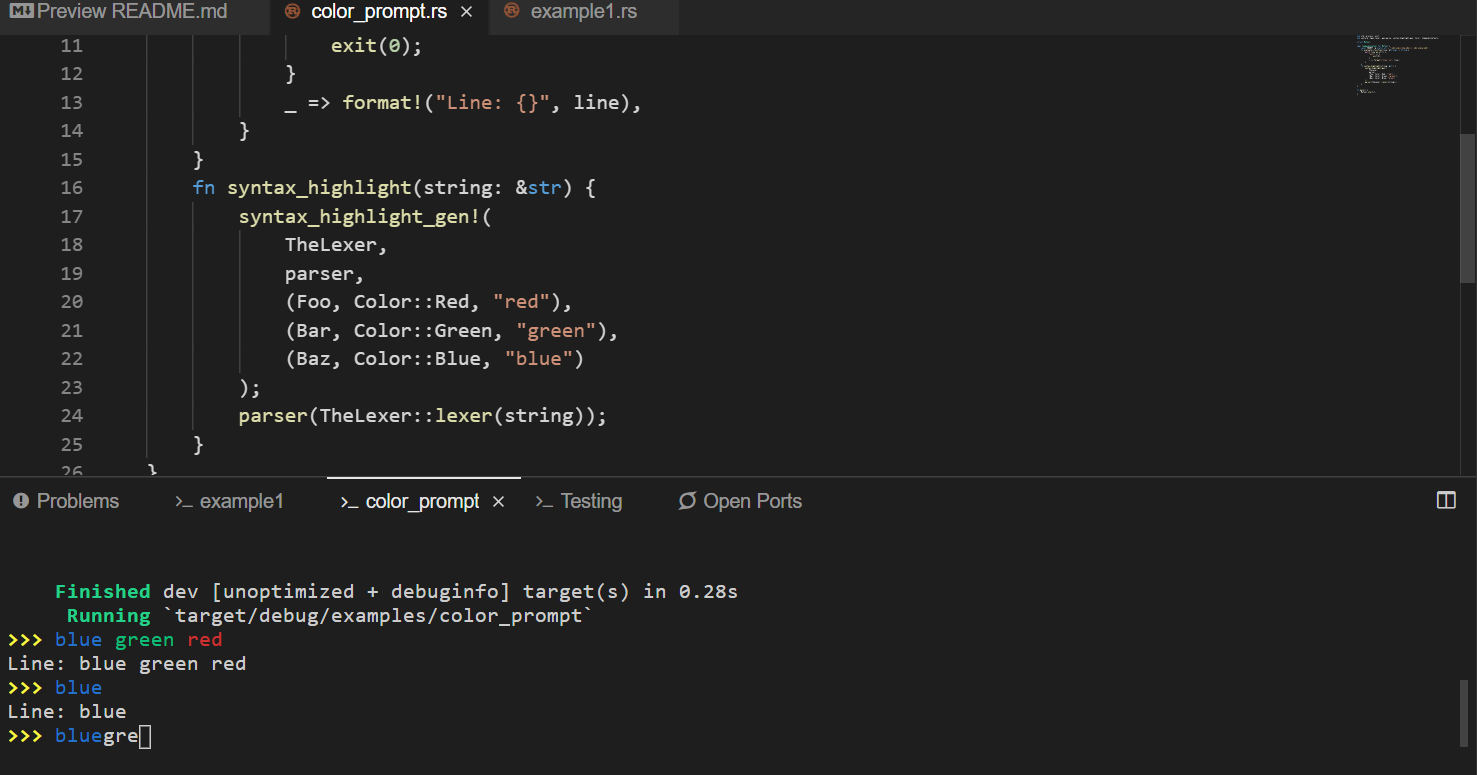The image size is (1477, 775).
Task: Click the Open Ports icon
Action: click(686, 501)
